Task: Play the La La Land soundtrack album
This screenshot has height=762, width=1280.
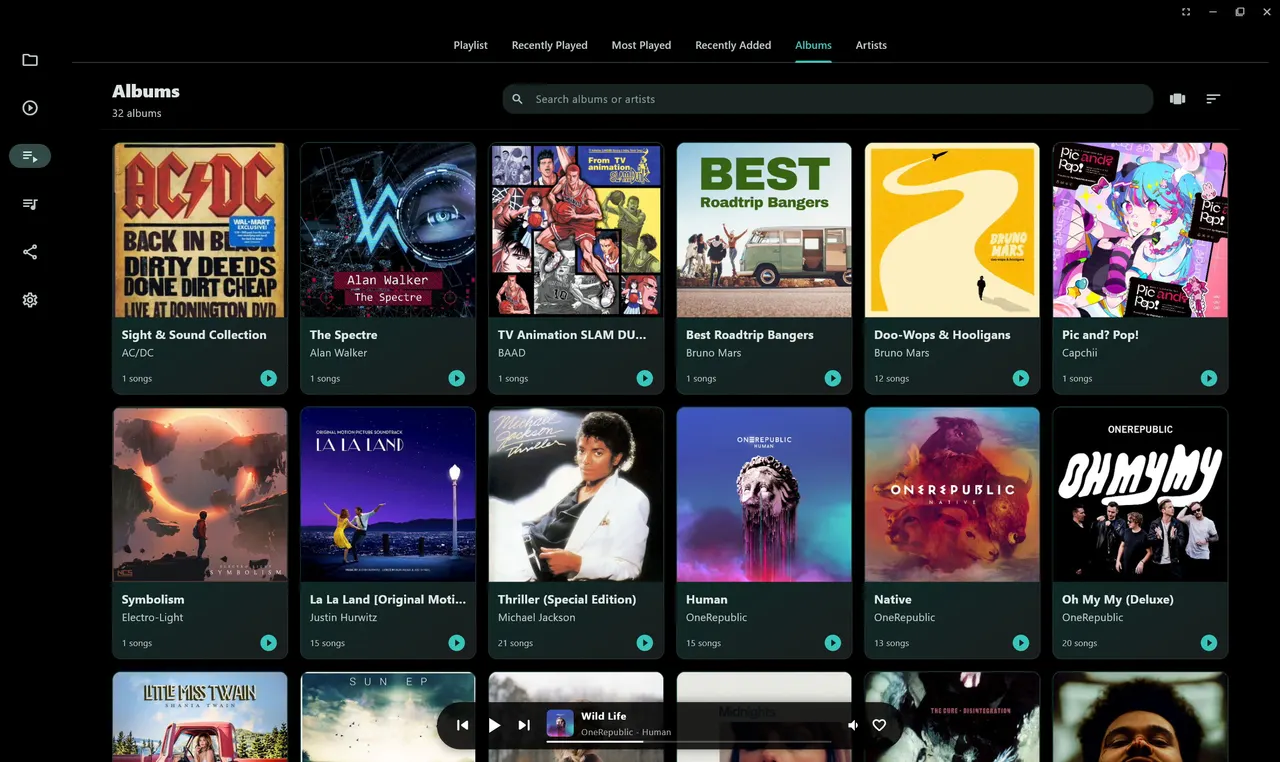Action: click(x=456, y=643)
